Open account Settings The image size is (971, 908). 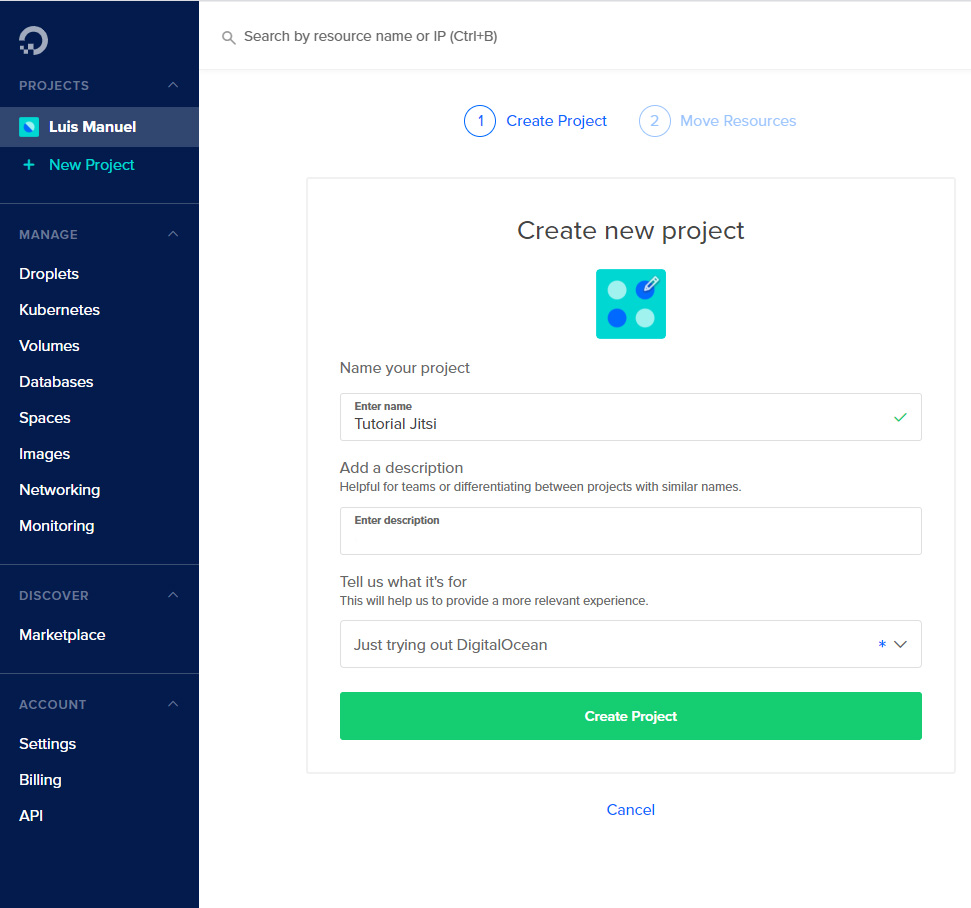(x=48, y=744)
